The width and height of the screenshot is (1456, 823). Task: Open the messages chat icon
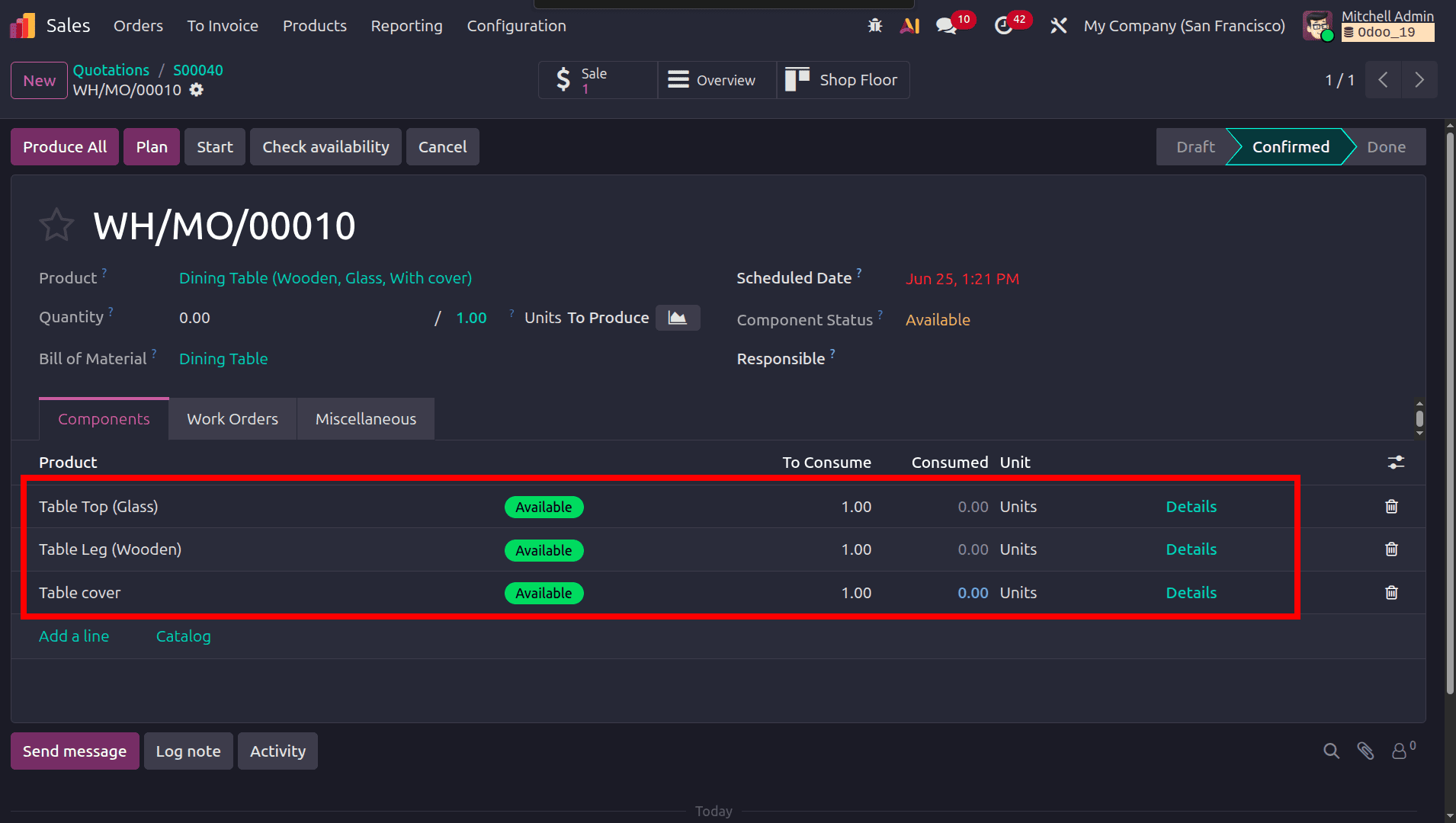click(x=946, y=26)
